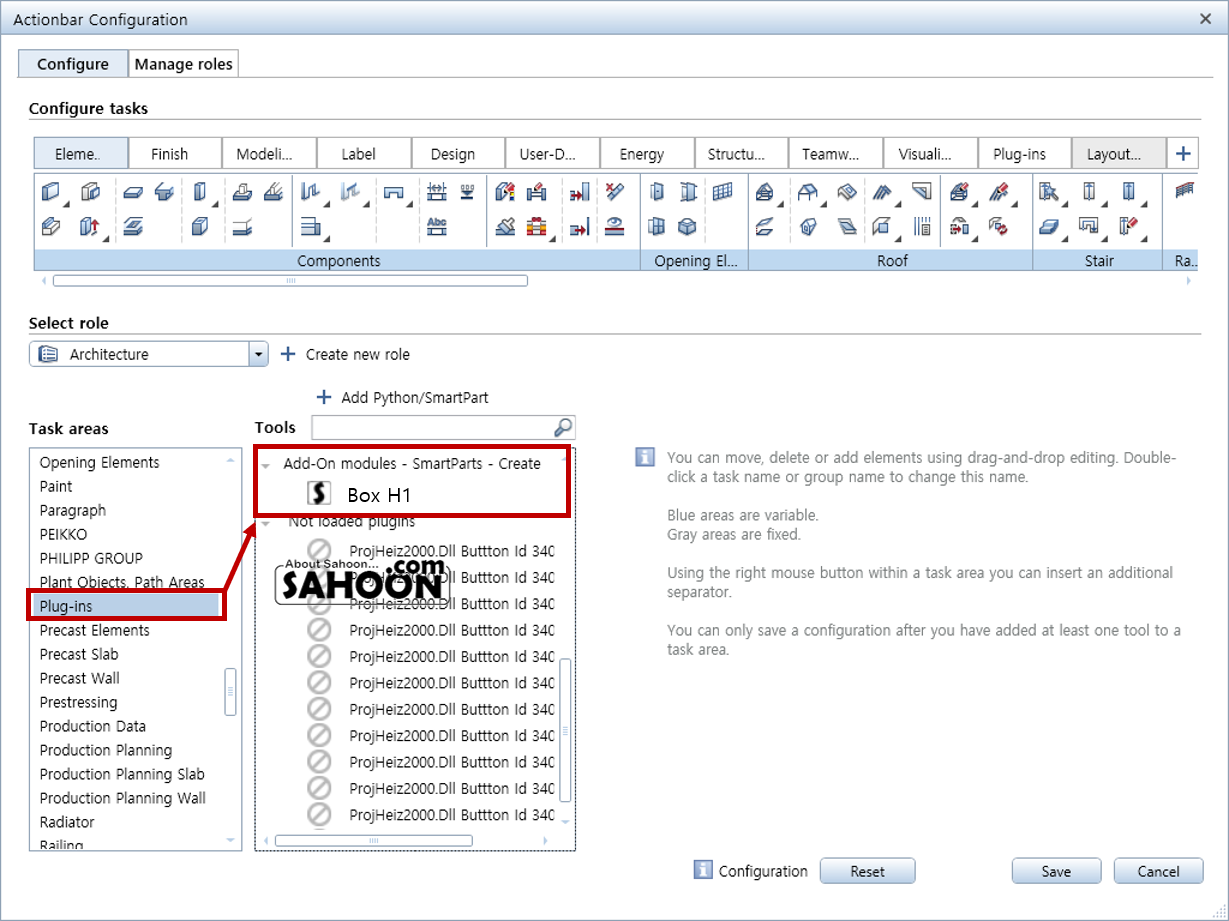Viewport: 1229px width, 921px height.
Task: Select the rafters icon in Roof group
Action: pyautogui.click(x=884, y=191)
